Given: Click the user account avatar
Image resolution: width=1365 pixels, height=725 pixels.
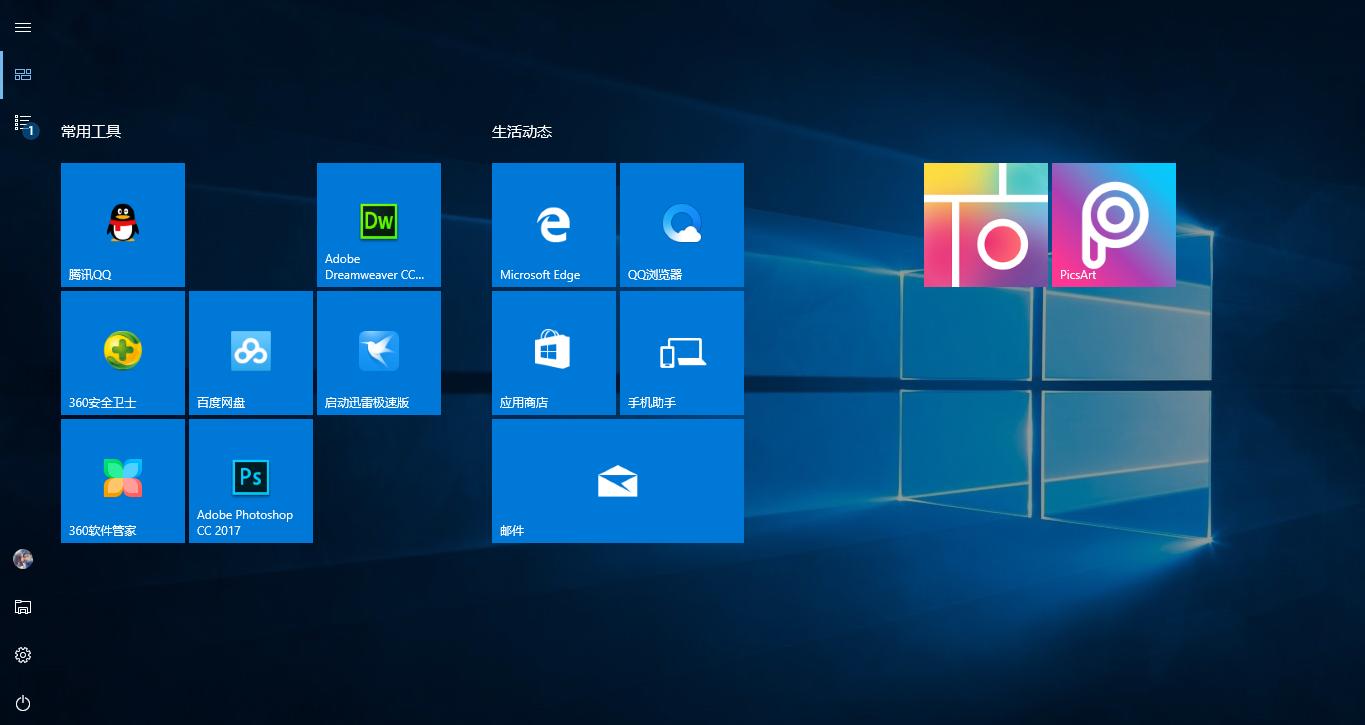Looking at the screenshot, I should click(23, 559).
